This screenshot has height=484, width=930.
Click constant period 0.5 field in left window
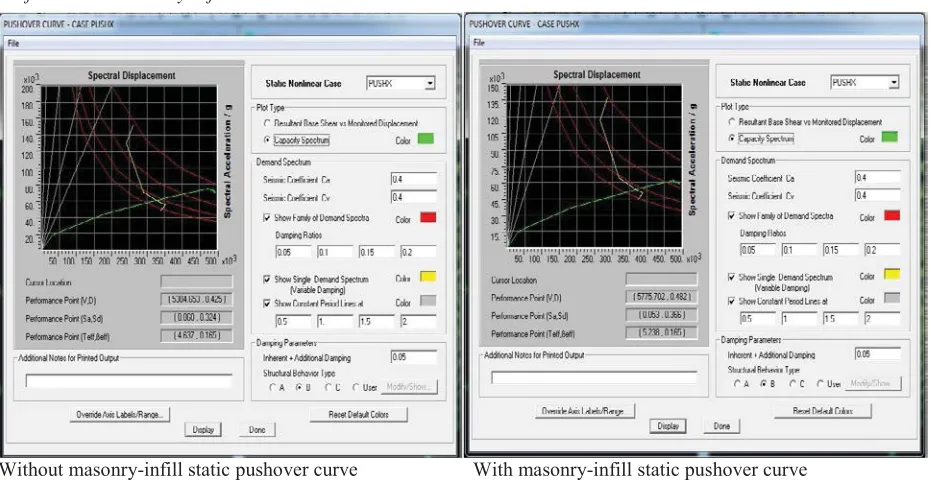[x=294, y=321]
